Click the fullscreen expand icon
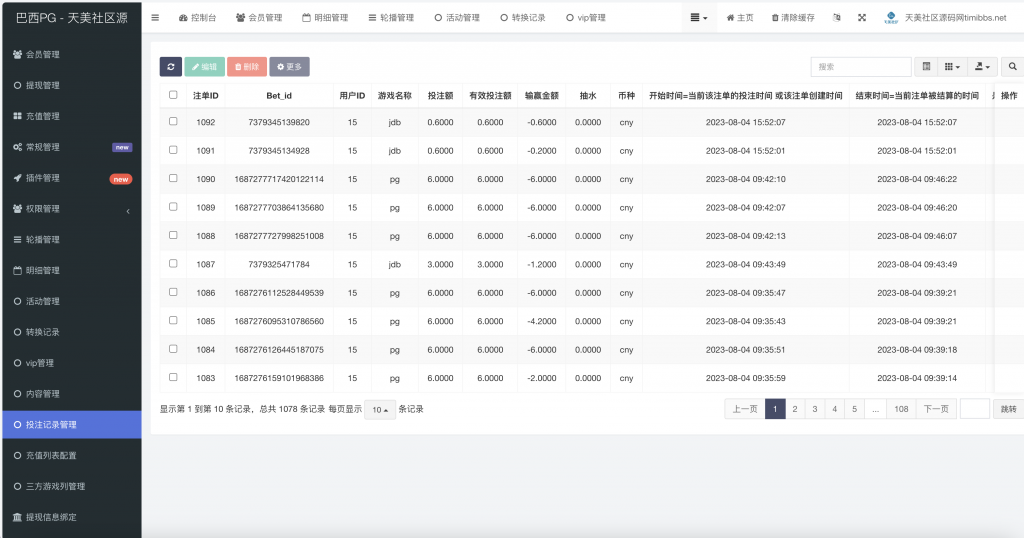The width and height of the screenshot is (1024, 538). (861, 18)
